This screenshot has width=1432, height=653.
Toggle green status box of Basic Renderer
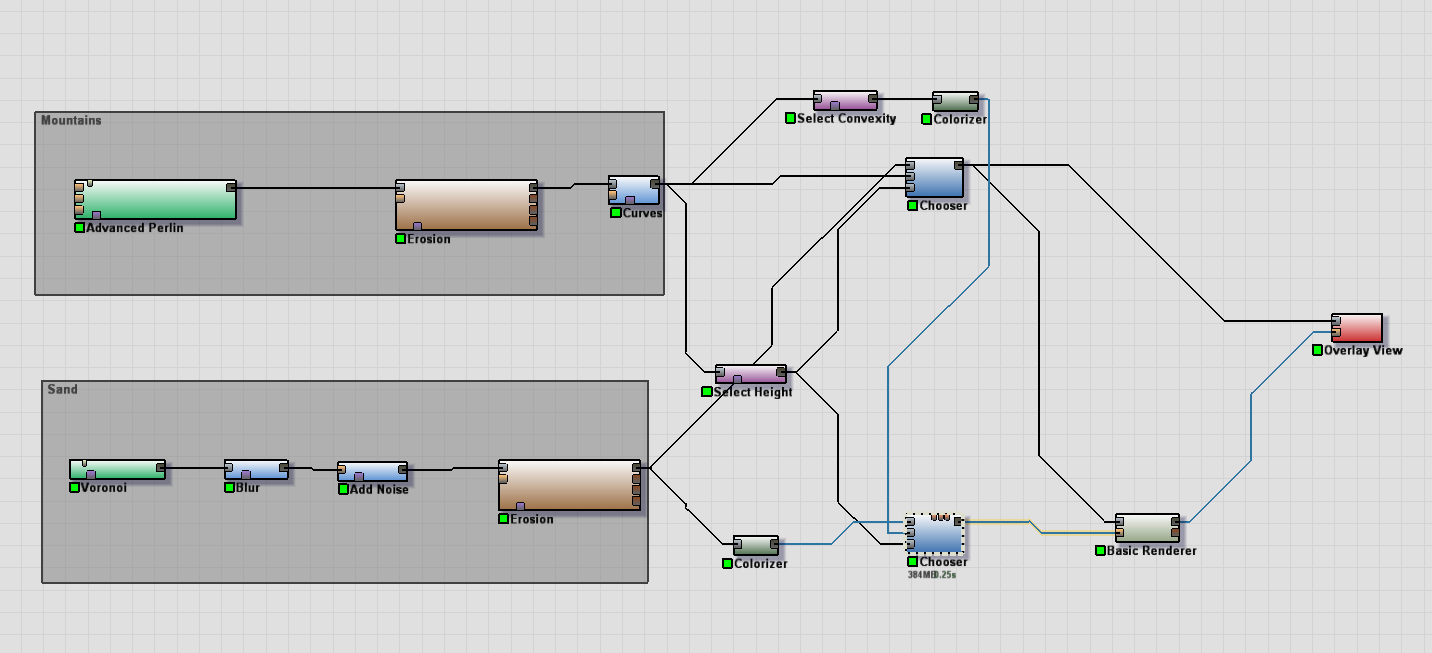point(1100,551)
